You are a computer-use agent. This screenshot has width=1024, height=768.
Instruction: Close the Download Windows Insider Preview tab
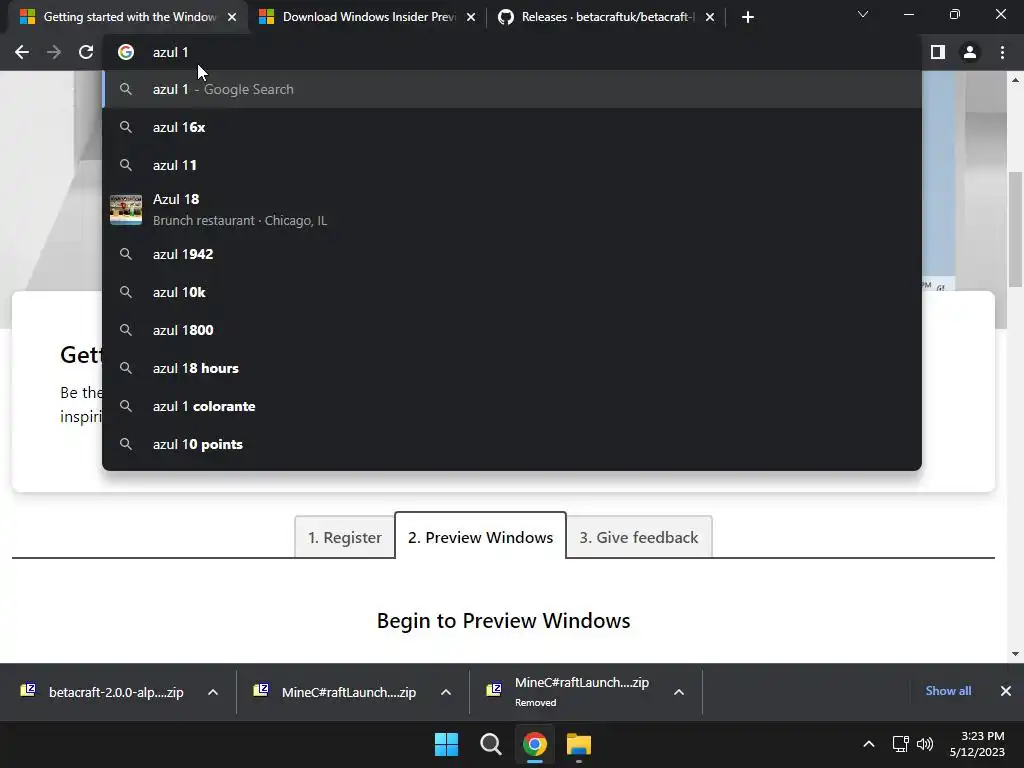[471, 17]
